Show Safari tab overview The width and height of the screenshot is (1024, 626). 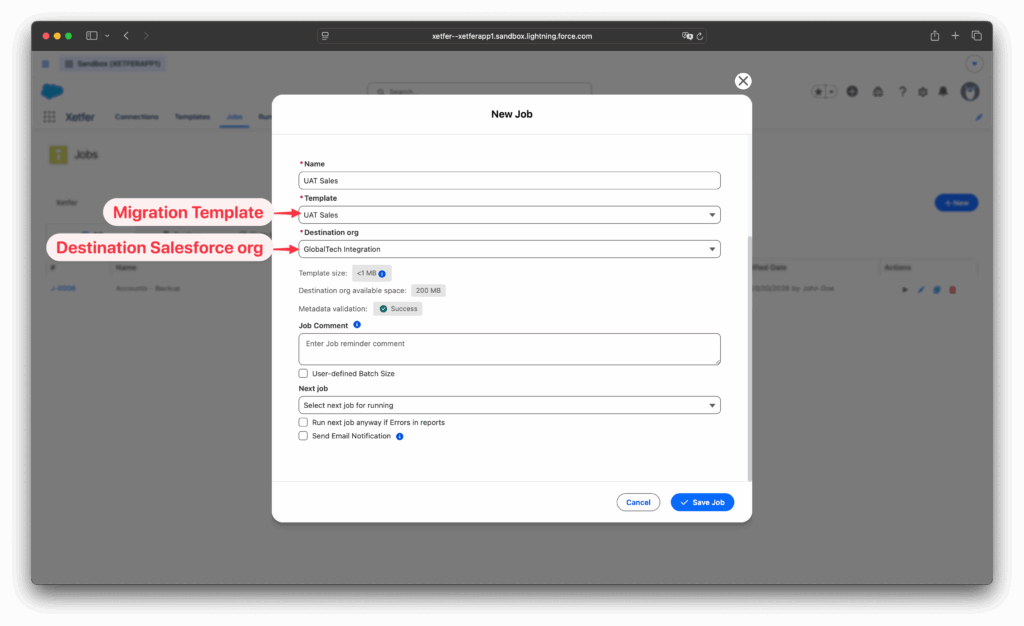tap(976, 36)
